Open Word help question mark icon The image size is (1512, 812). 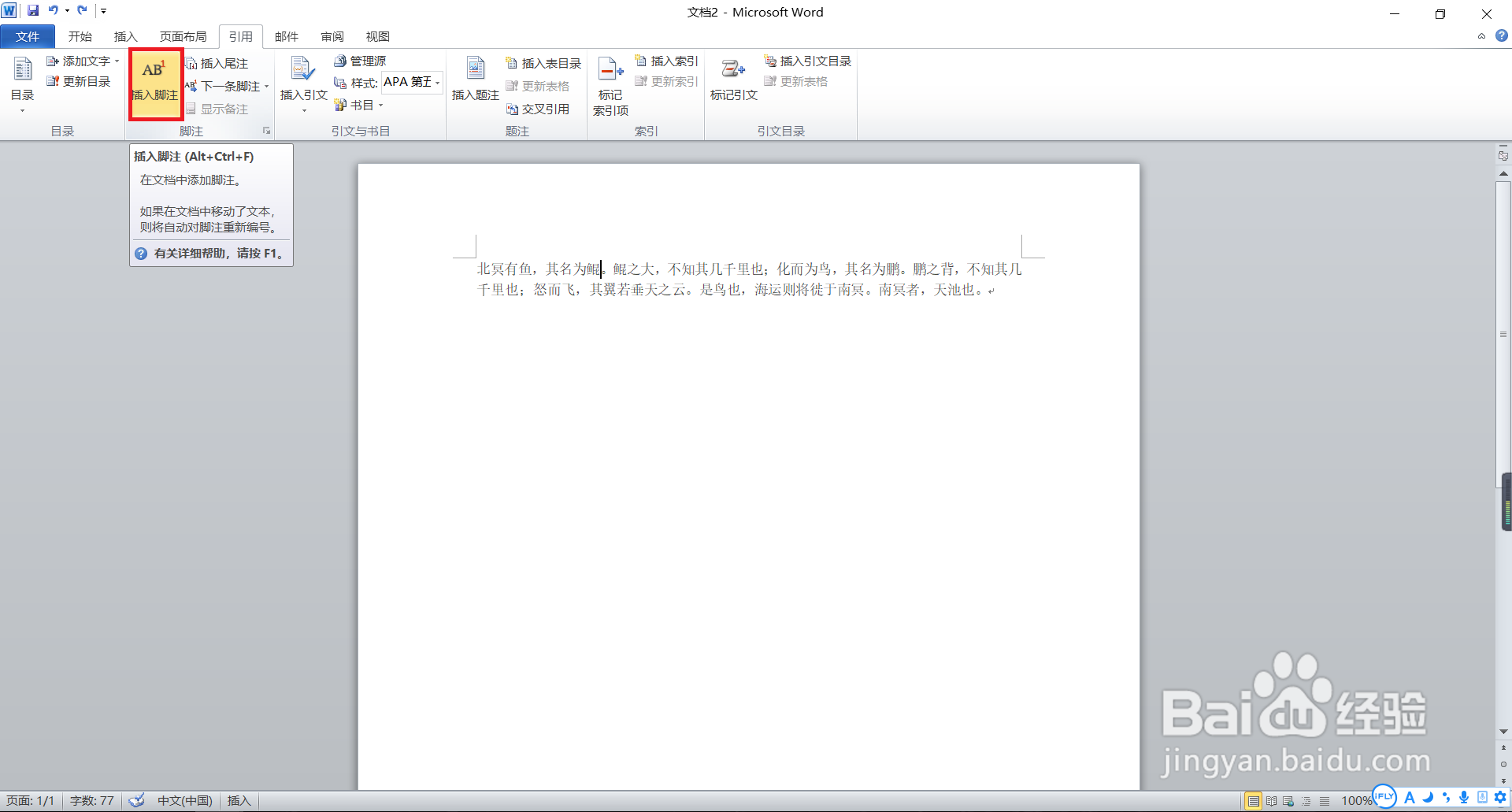1501,35
